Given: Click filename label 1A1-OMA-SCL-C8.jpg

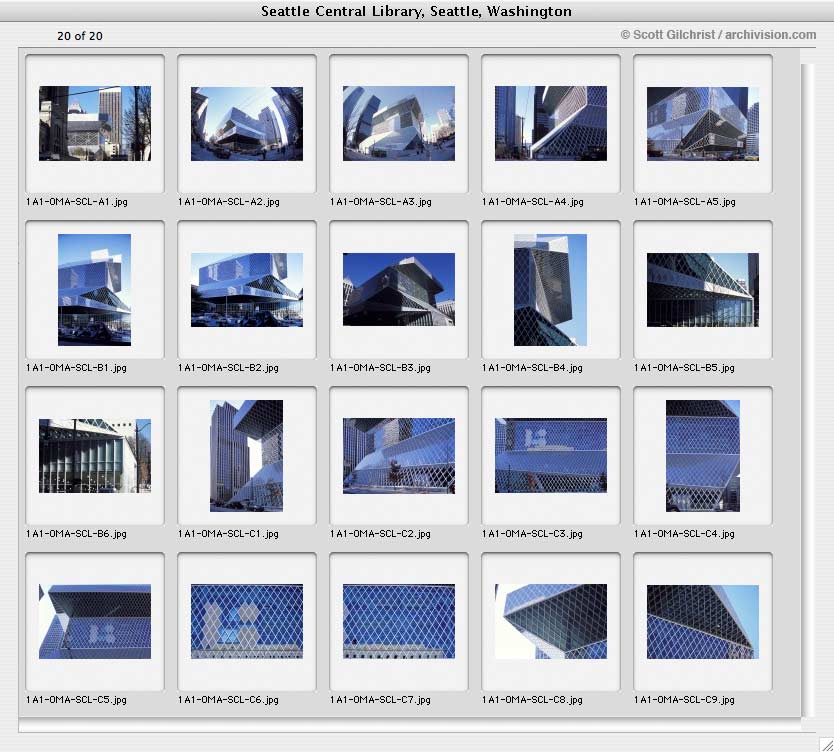Looking at the screenshot, I should 532,699.
